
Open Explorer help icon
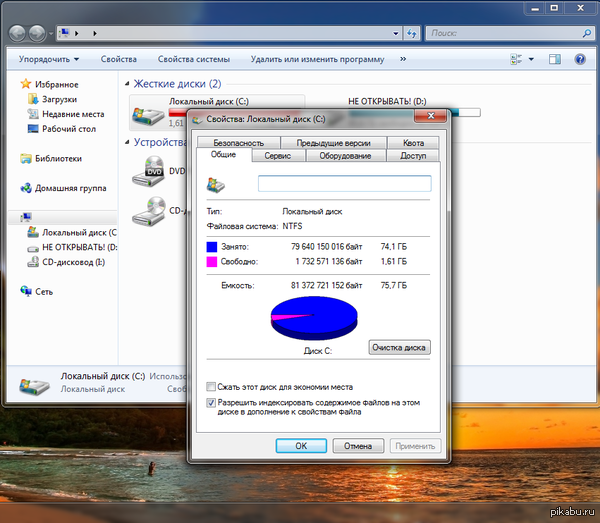[580, 59]
